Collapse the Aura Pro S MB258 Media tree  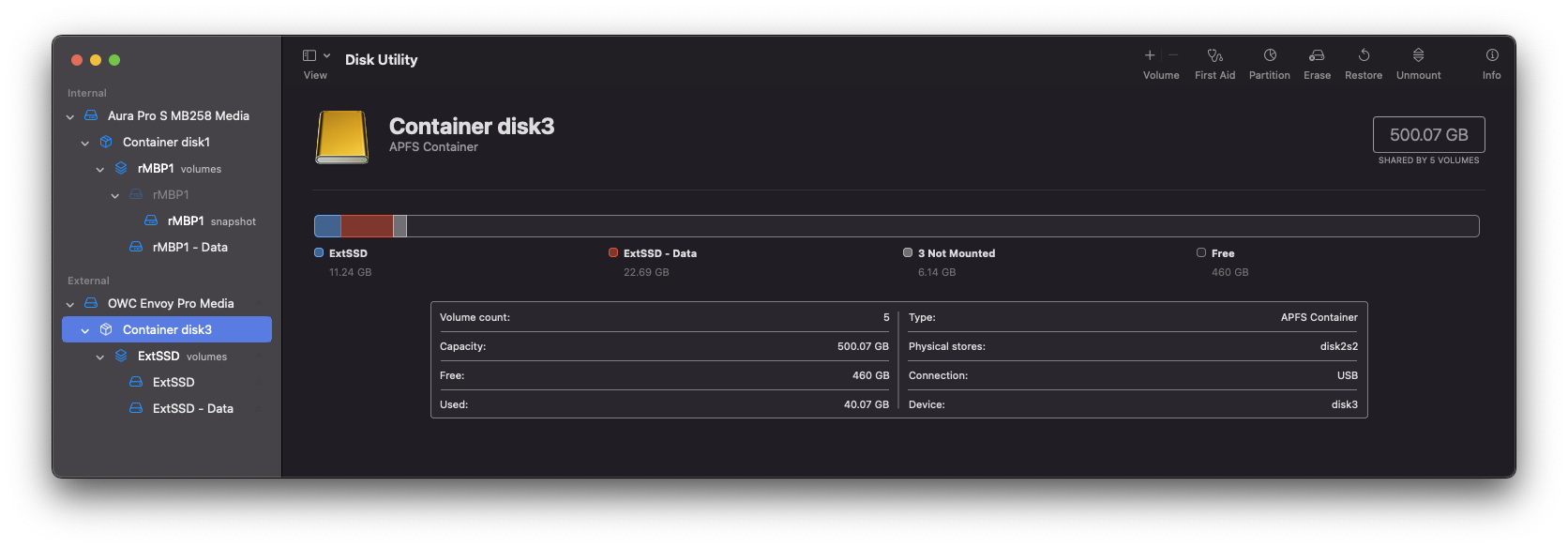pyautogui.click(x=70, y=116)
